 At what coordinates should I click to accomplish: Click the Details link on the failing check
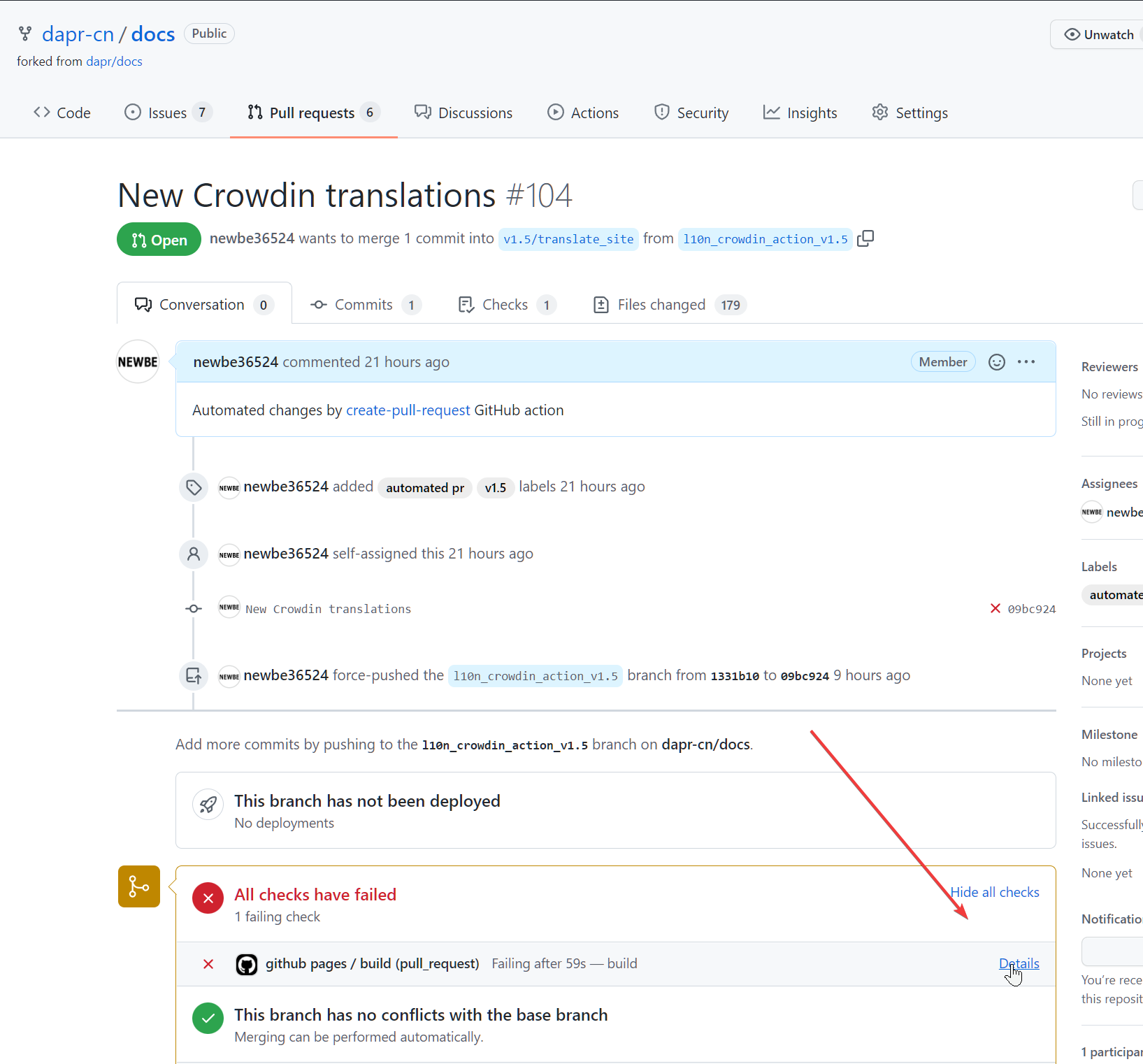pyautogui.click(x=1019, y=963)
